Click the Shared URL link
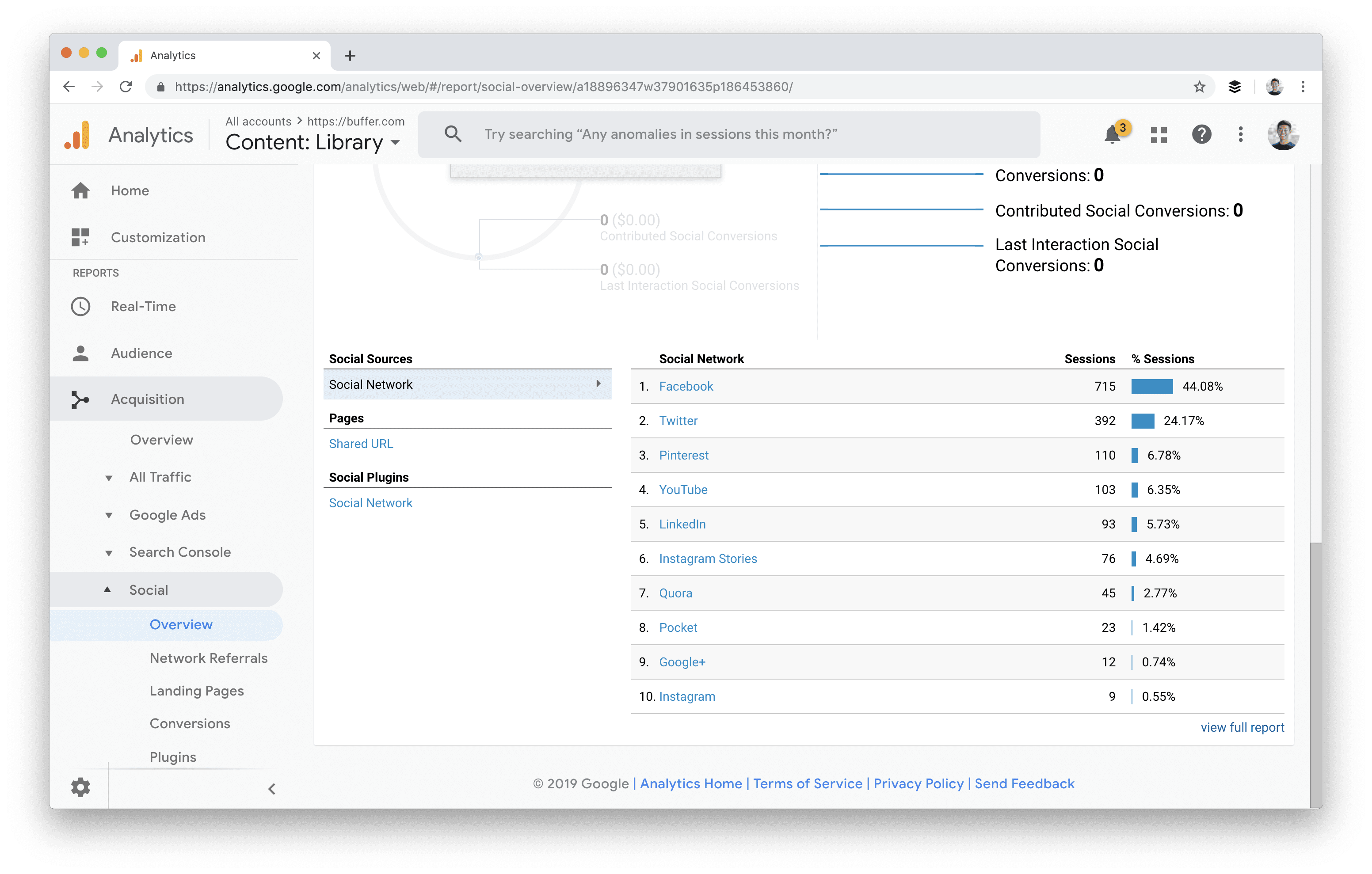The image size is (1372, 874). click(361, 443)
